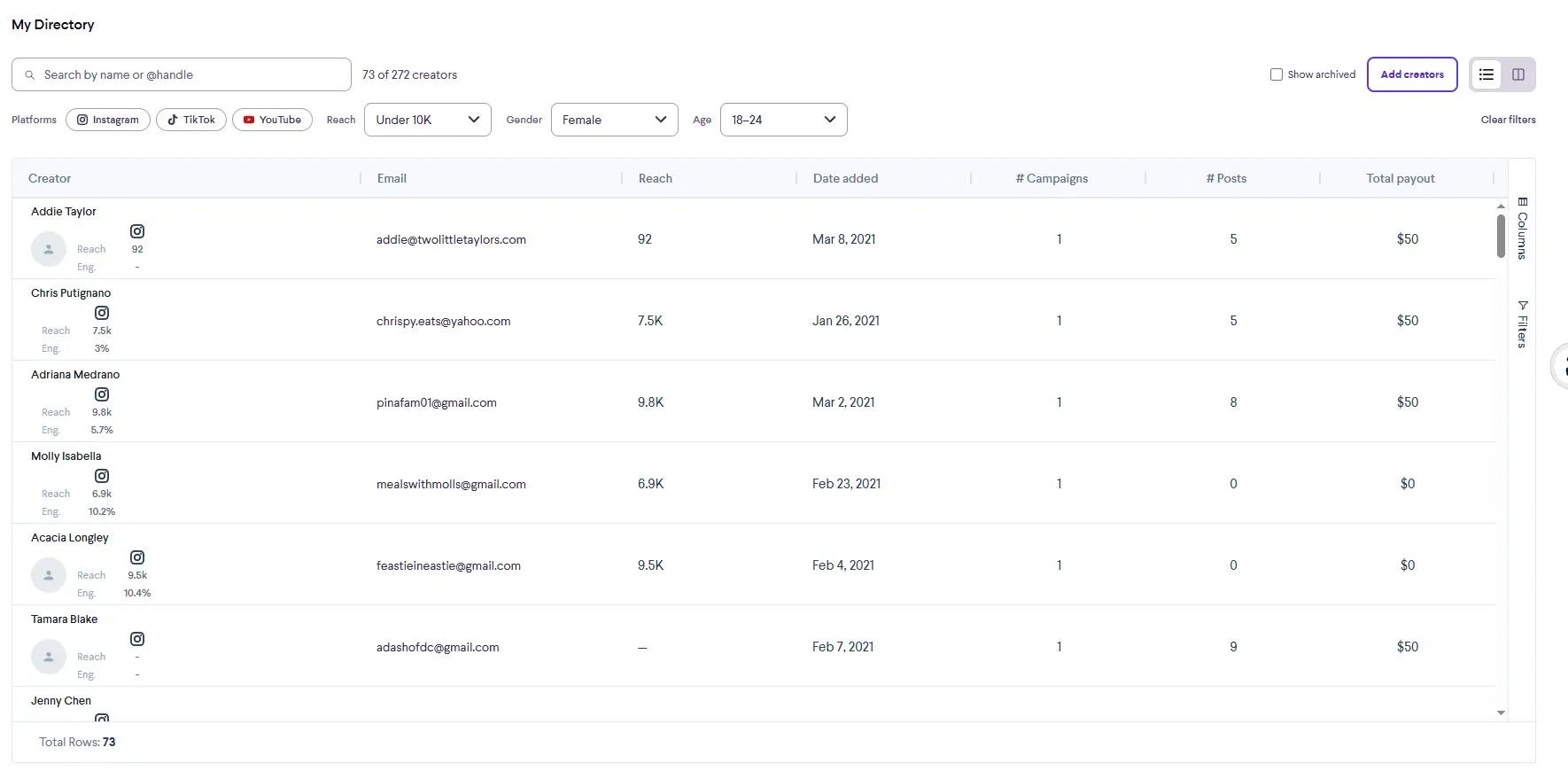Click Instagram icon in Tamara Blake row
The width and height of the screenshot is (1568, 771).
coord(137,639)
